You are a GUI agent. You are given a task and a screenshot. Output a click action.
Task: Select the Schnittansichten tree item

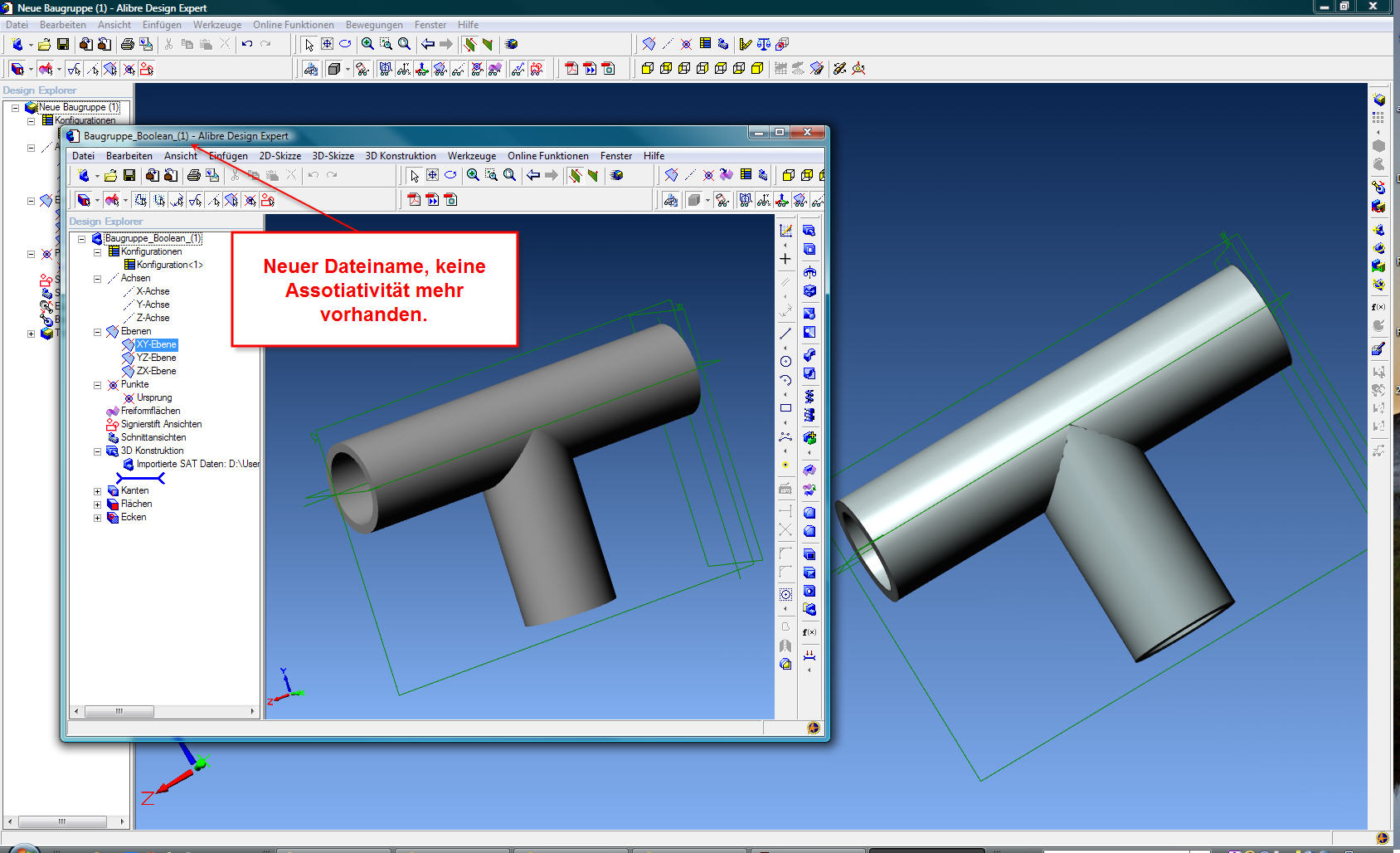click(x=153, y=437)
